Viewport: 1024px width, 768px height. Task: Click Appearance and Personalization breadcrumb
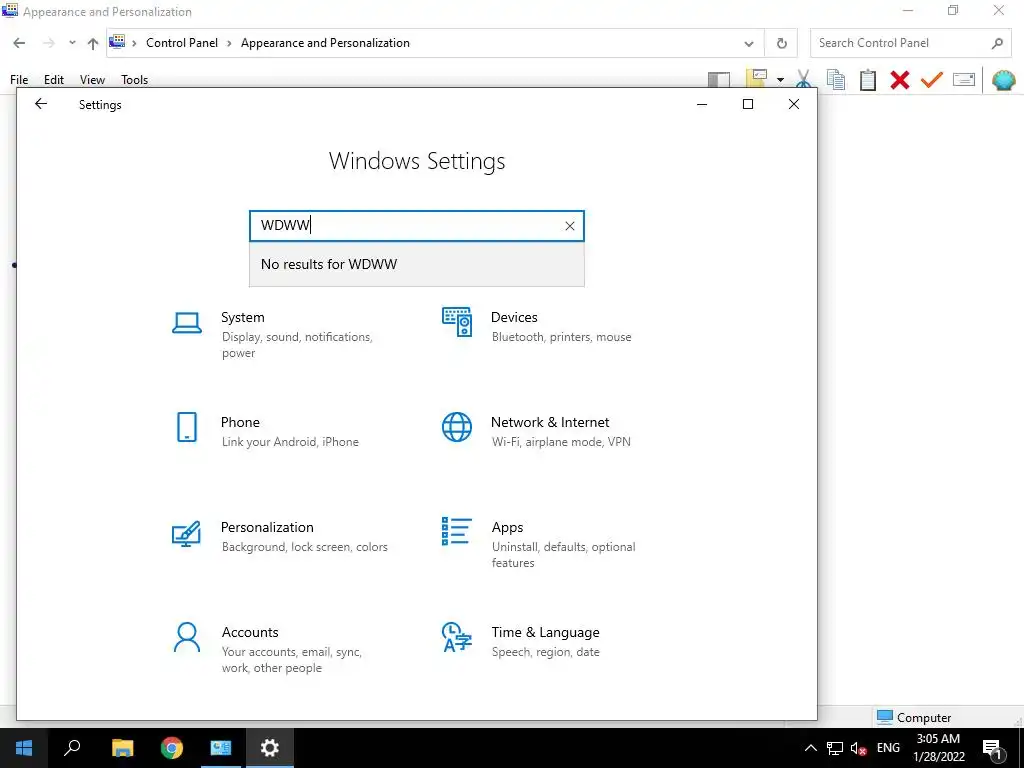click(325, 43)
